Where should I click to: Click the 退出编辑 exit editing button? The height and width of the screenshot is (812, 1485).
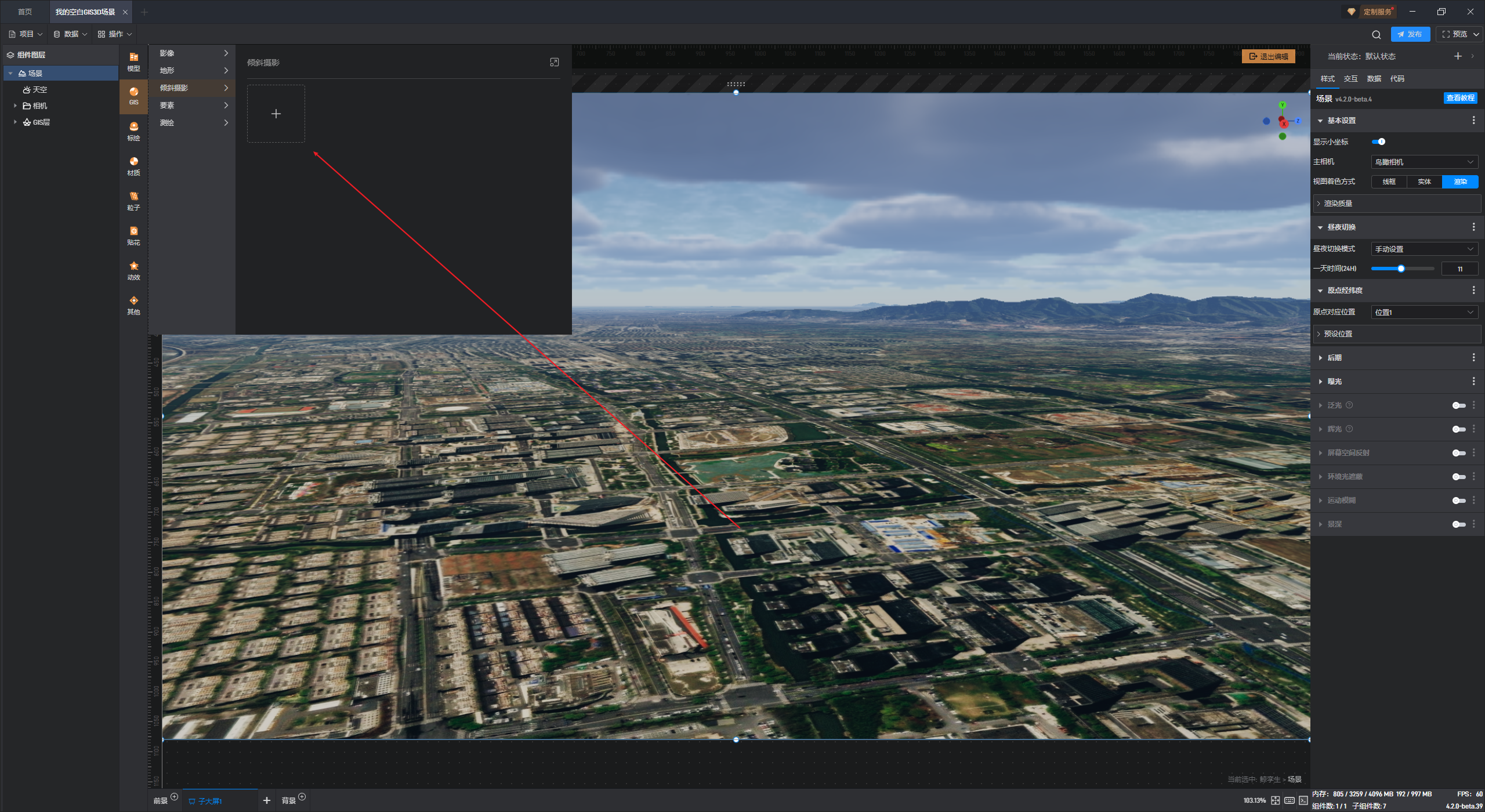point(1268,56)
